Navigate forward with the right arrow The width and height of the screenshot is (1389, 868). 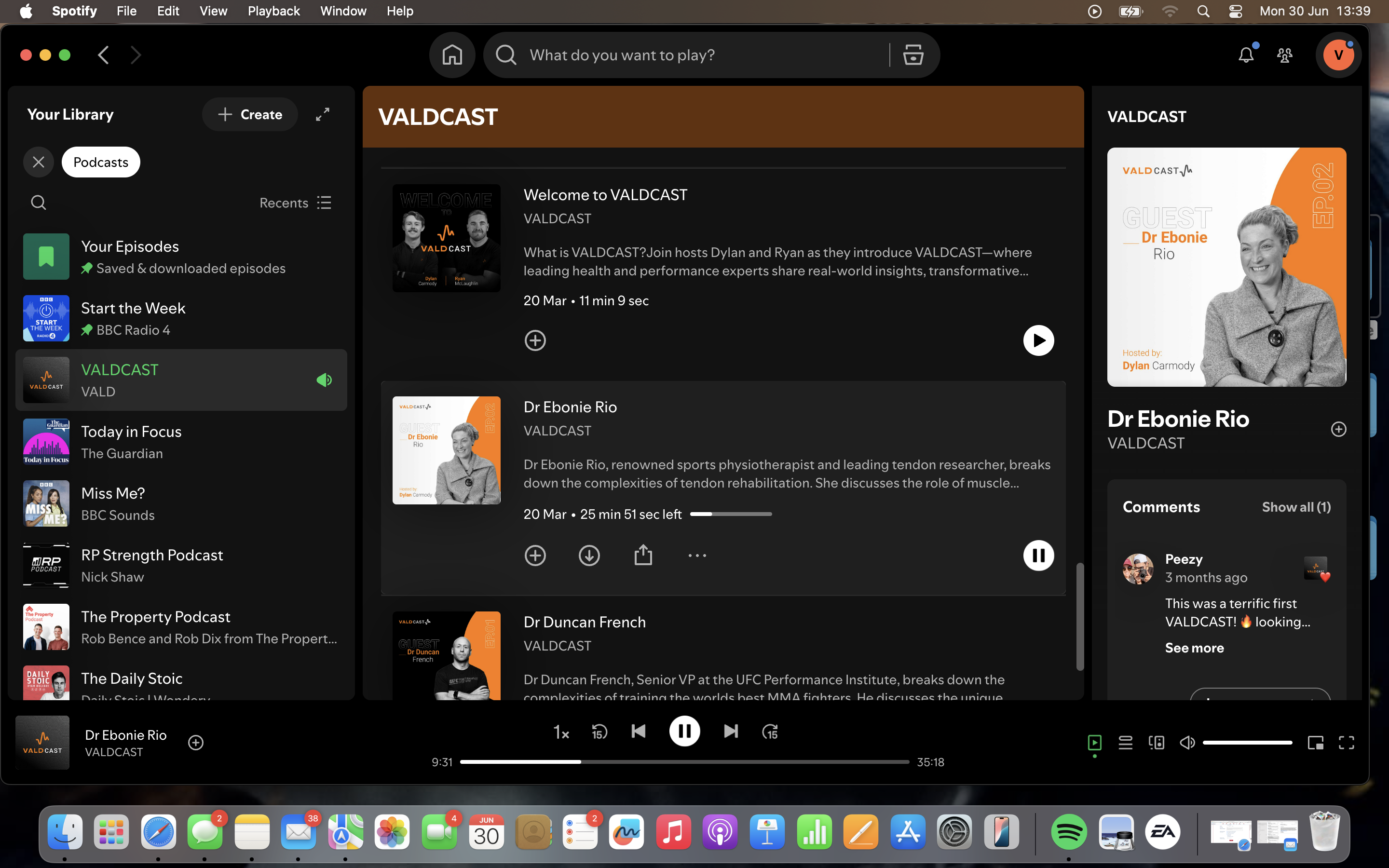point(136,55)
